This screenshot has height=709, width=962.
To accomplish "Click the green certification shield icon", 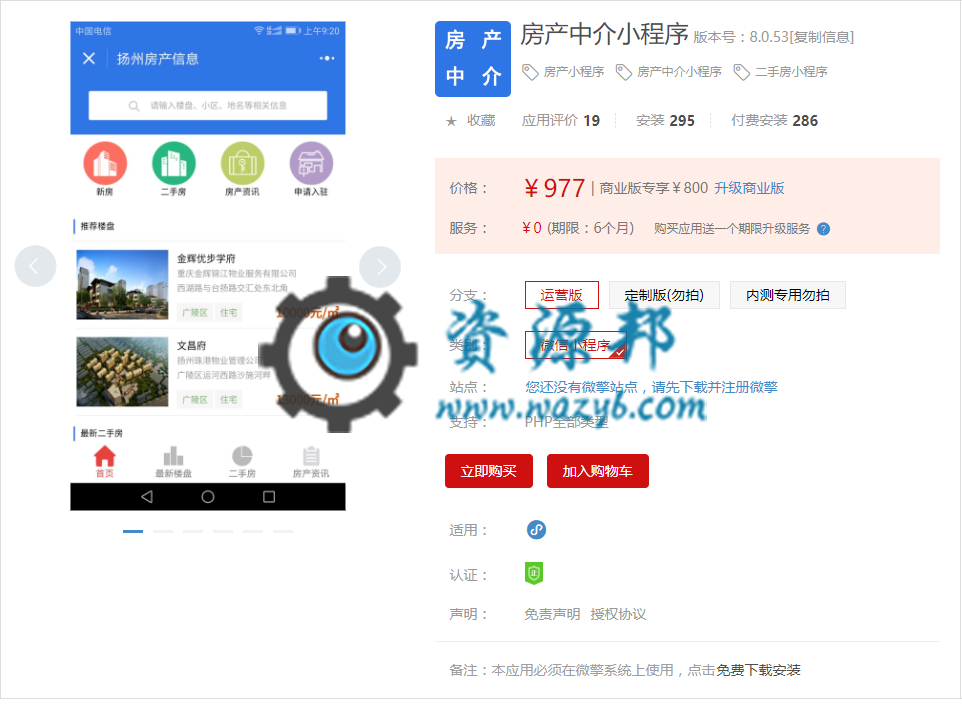I will [x=534, y=573].
